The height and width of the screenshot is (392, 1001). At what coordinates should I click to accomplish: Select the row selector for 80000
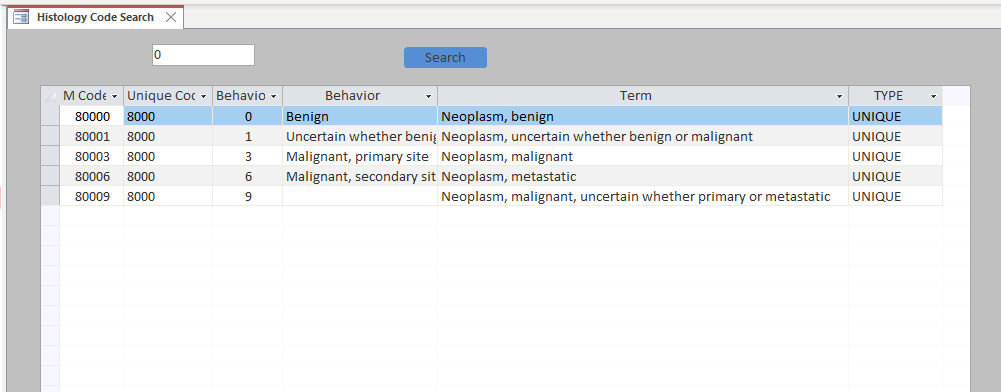click(x=50, y=116)
